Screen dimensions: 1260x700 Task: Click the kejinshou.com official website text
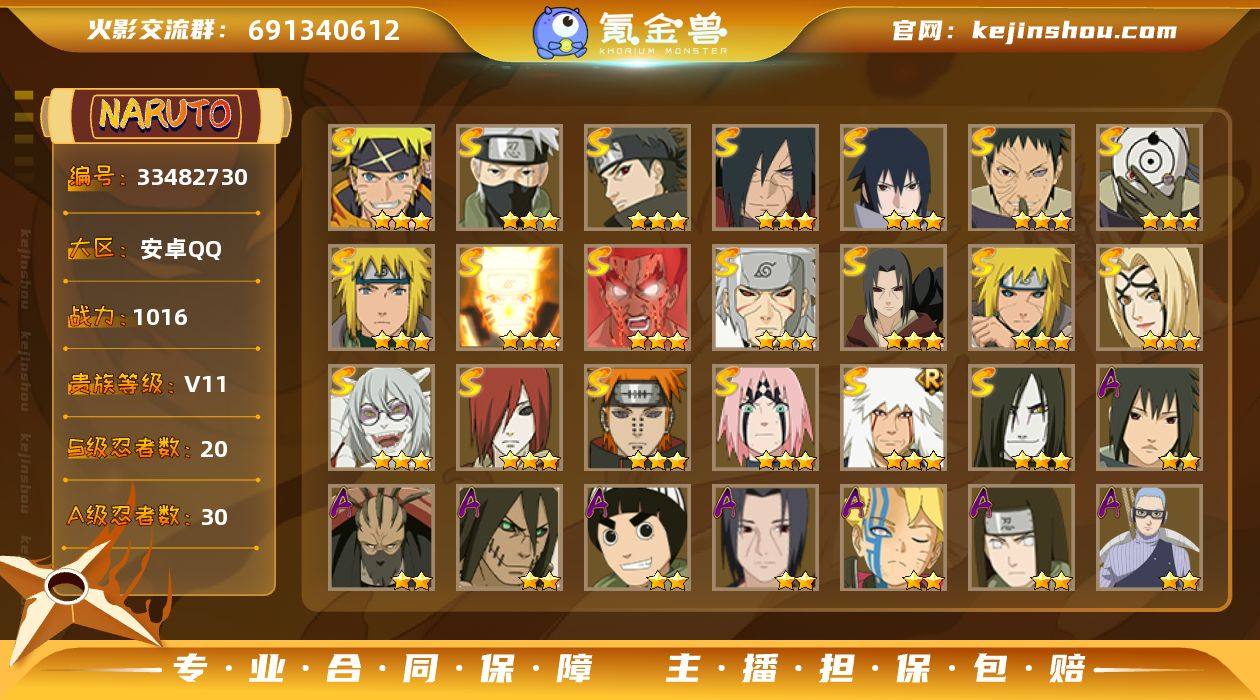tap(1074, 30)
